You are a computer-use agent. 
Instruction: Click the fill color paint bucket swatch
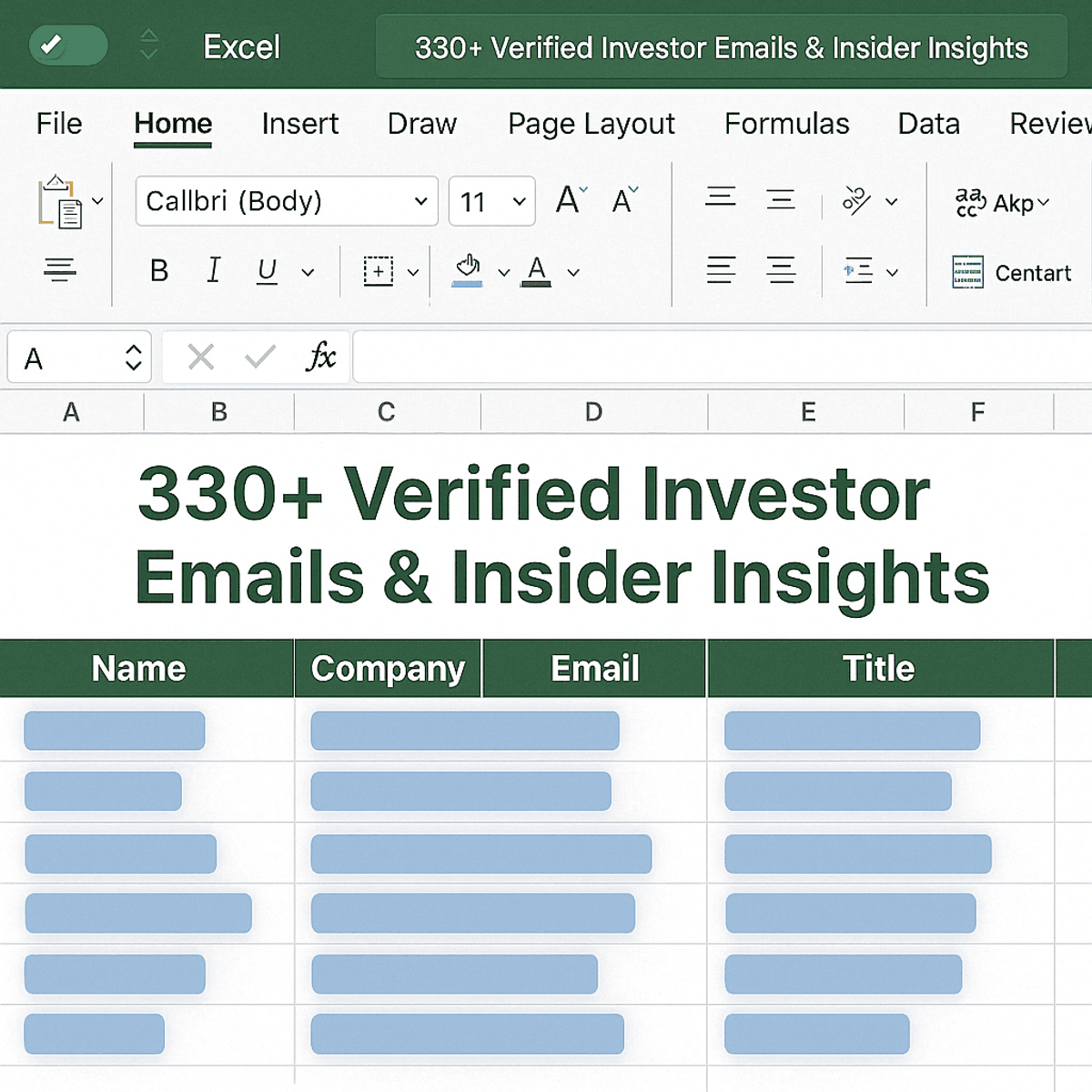[468, 270]
